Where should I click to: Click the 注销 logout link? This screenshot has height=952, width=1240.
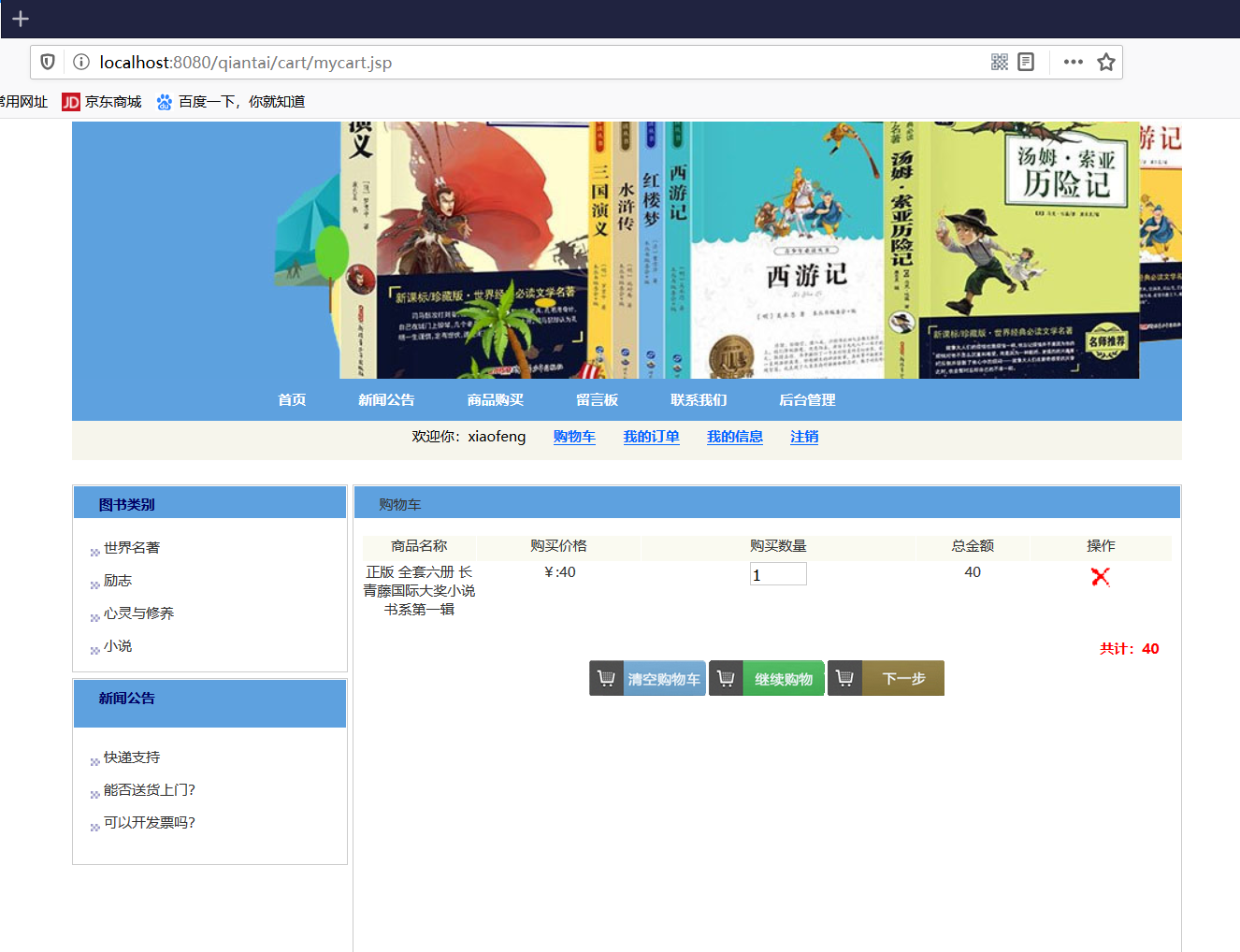tap(804, 437)
